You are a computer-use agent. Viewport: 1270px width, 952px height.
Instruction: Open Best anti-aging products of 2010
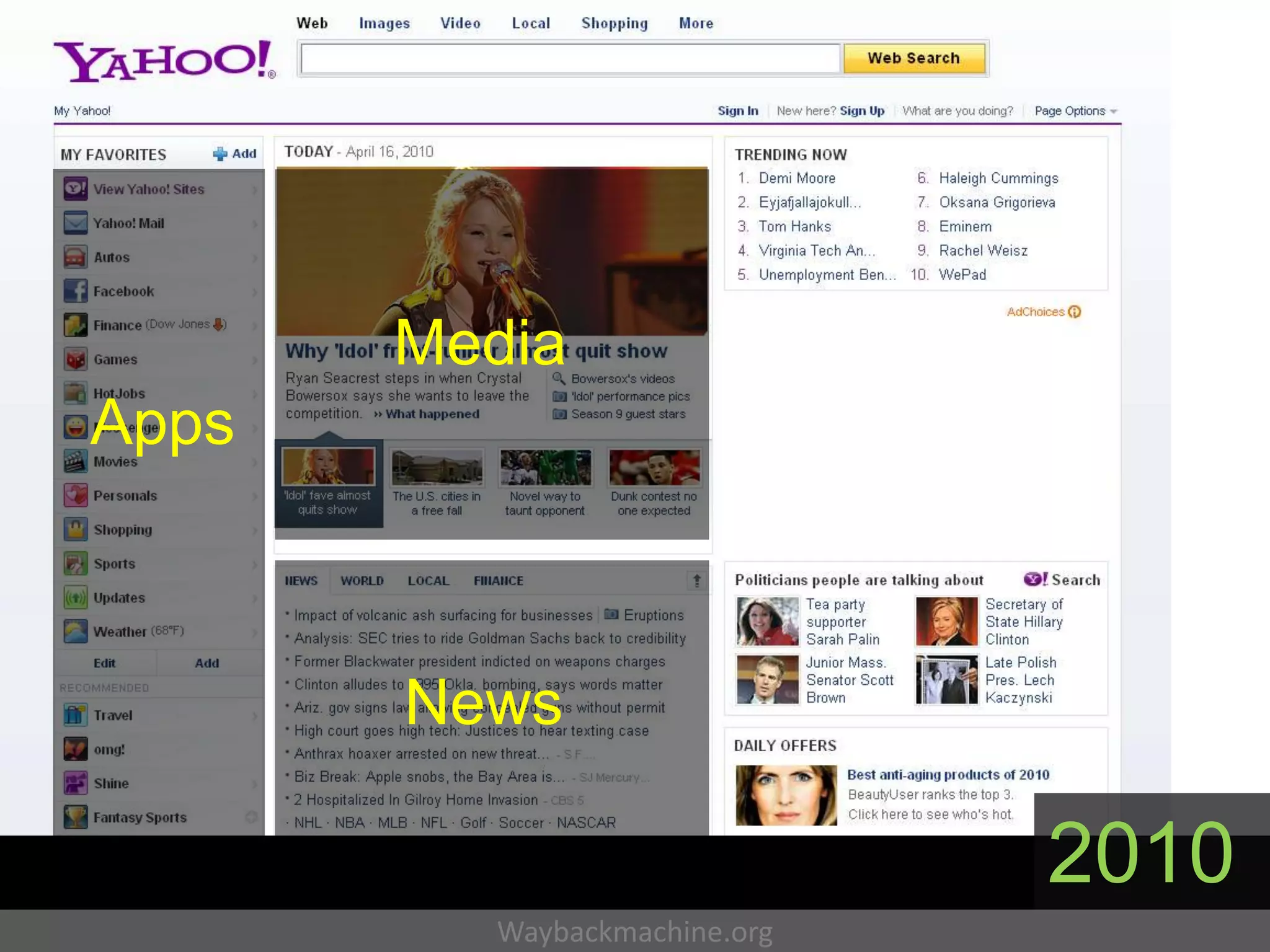948,775
